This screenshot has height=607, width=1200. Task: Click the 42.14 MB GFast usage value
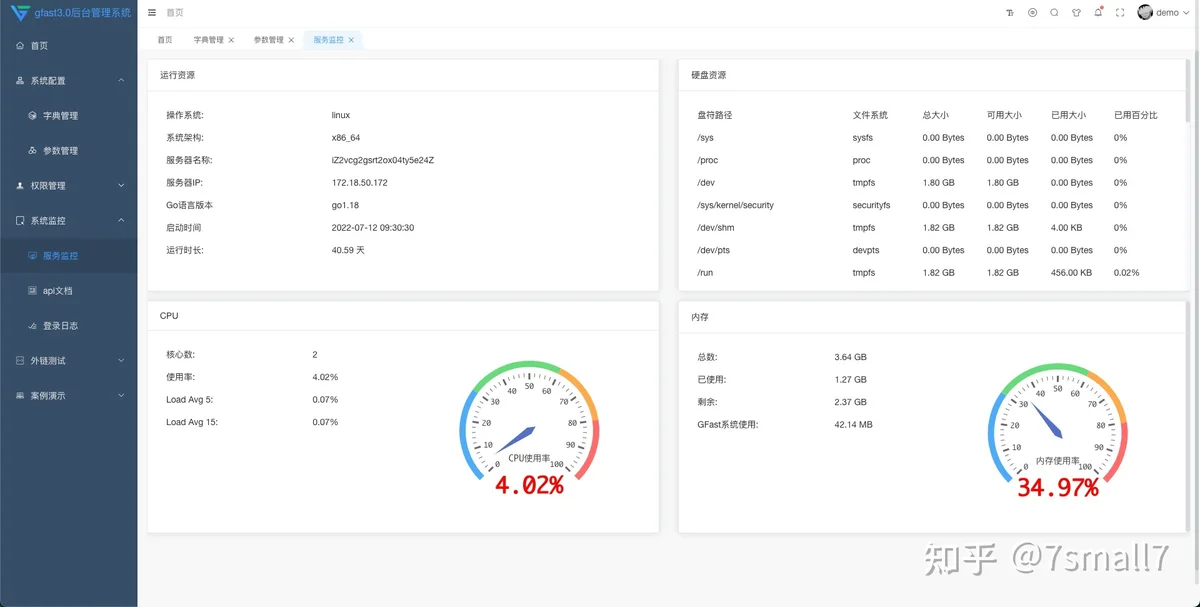853,425
